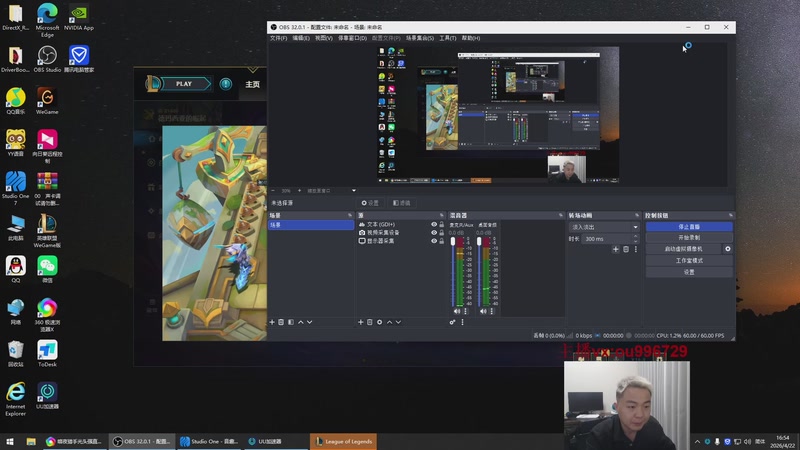800x450 pixels.
Task: Toggle visibility of display capture source
Action: pos(434,241)
